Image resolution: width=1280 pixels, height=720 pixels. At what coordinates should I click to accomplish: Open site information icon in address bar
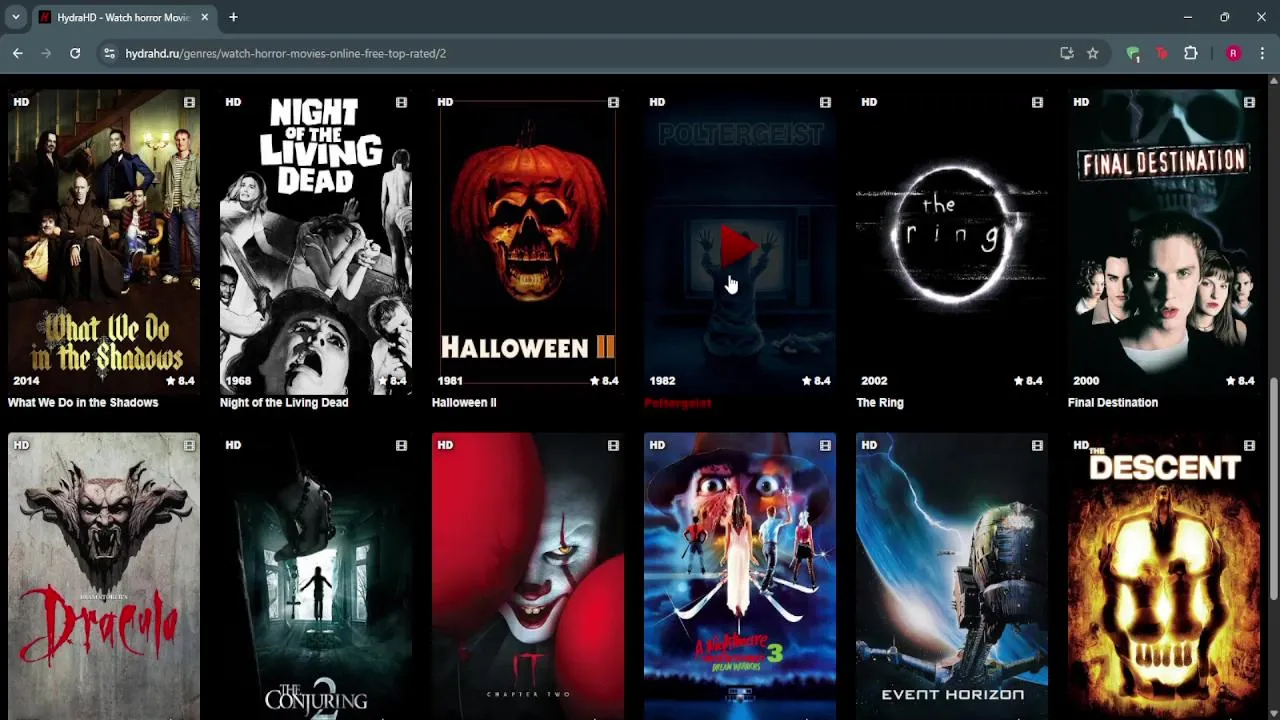110,53
